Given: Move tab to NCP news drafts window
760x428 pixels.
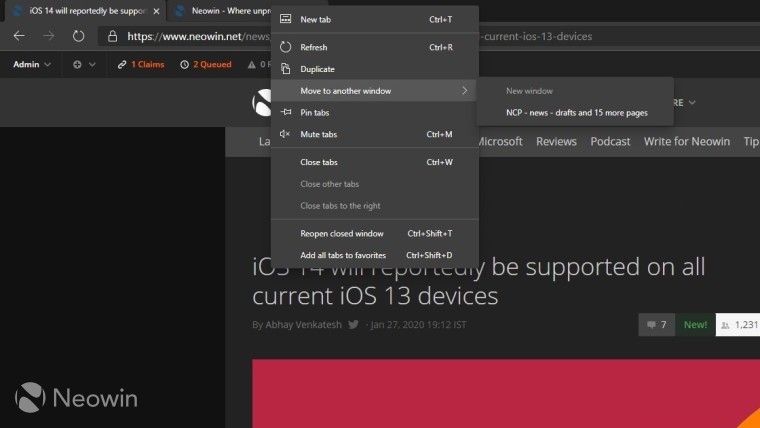Looking at the screenshot, I should tap(576, 113).
